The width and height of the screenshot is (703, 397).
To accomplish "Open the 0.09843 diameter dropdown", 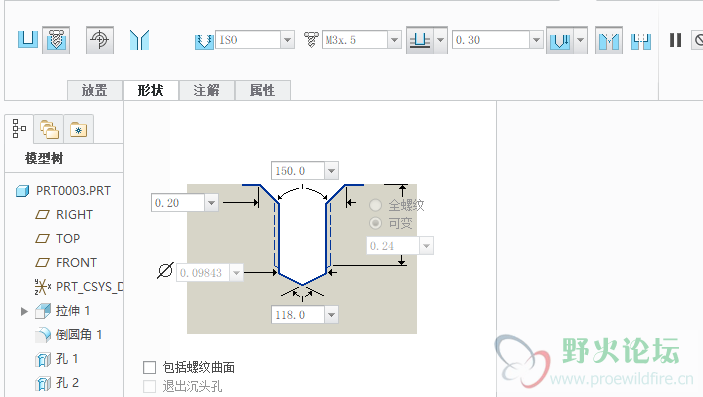I will [236, 272].
